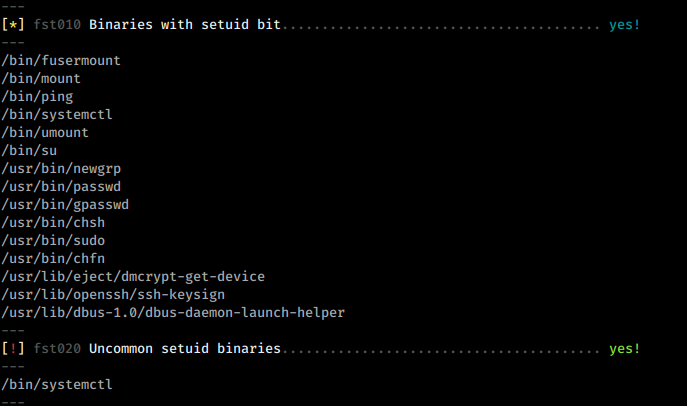Click the /usr/bin/gpasswd line
The image size is (687, 406).
[65, 205]
